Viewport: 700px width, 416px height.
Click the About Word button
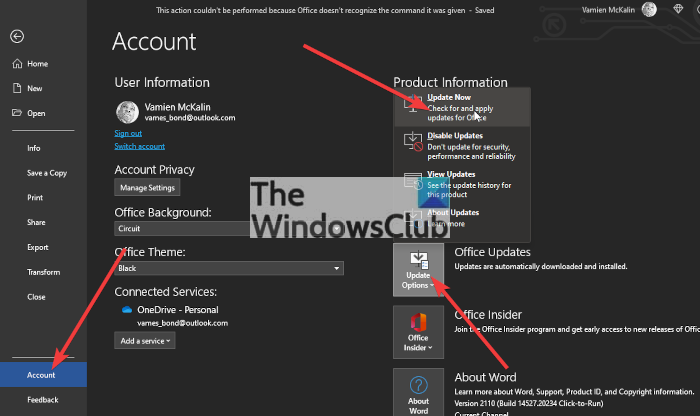[x=418, y=393]
